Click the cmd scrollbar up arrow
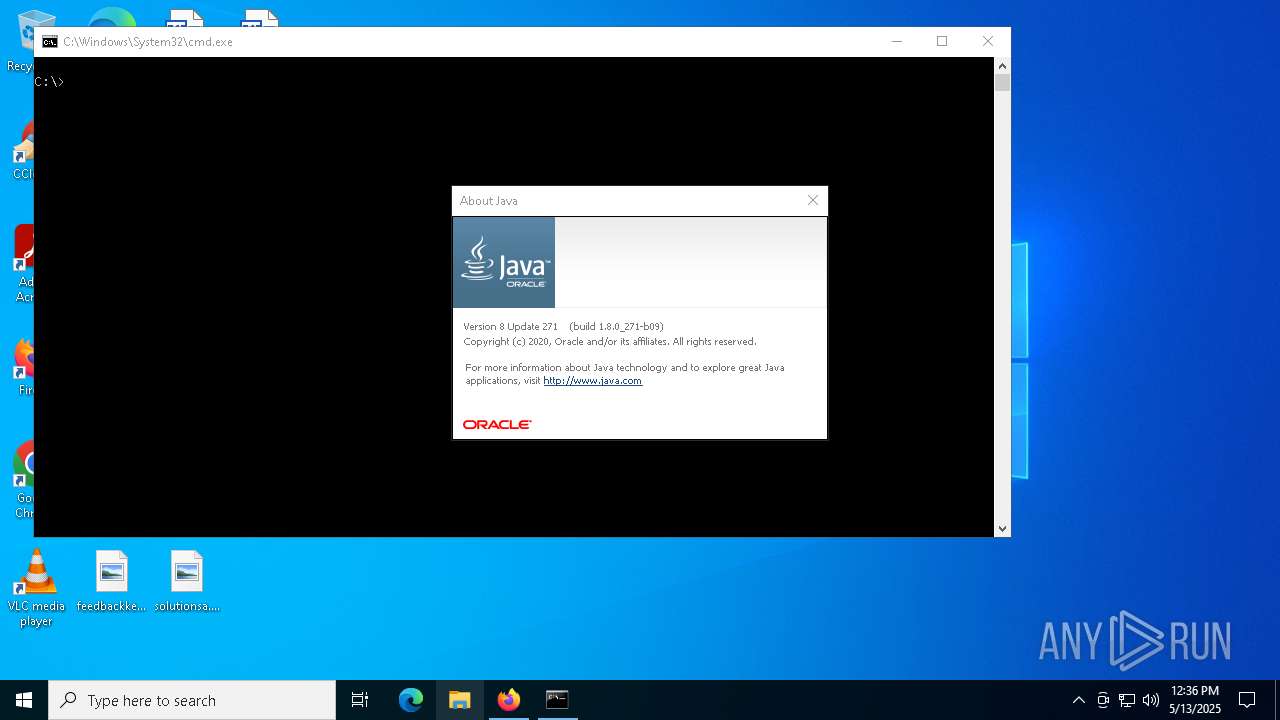 coord(1002,66)
